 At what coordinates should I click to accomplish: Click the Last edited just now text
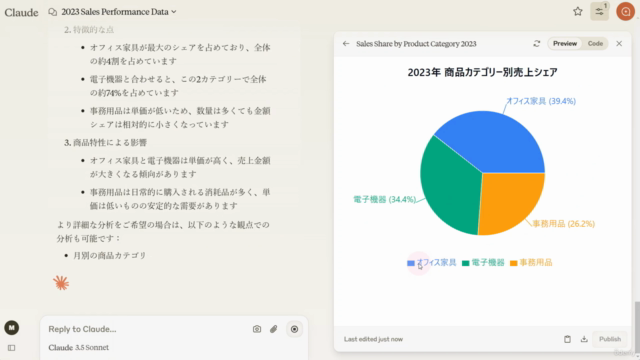[373, 339]
